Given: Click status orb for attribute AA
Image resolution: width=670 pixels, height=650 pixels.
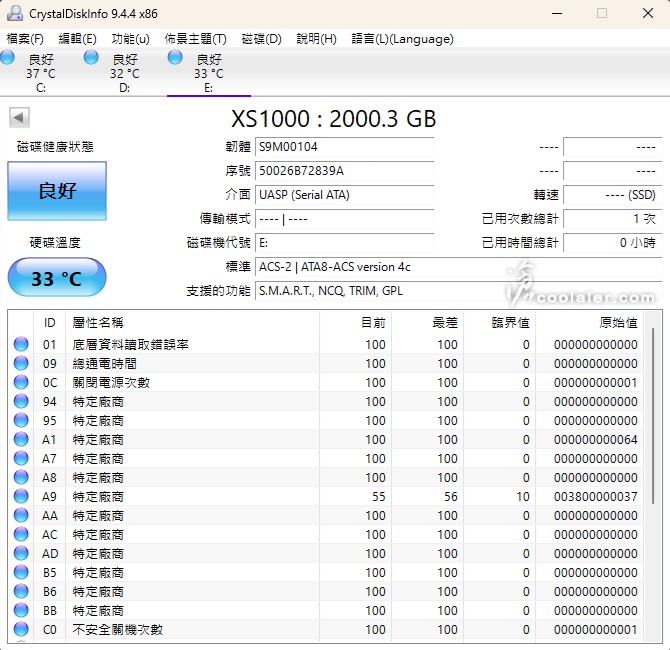Looking at the screenshot, I should (x=21, y=515).
